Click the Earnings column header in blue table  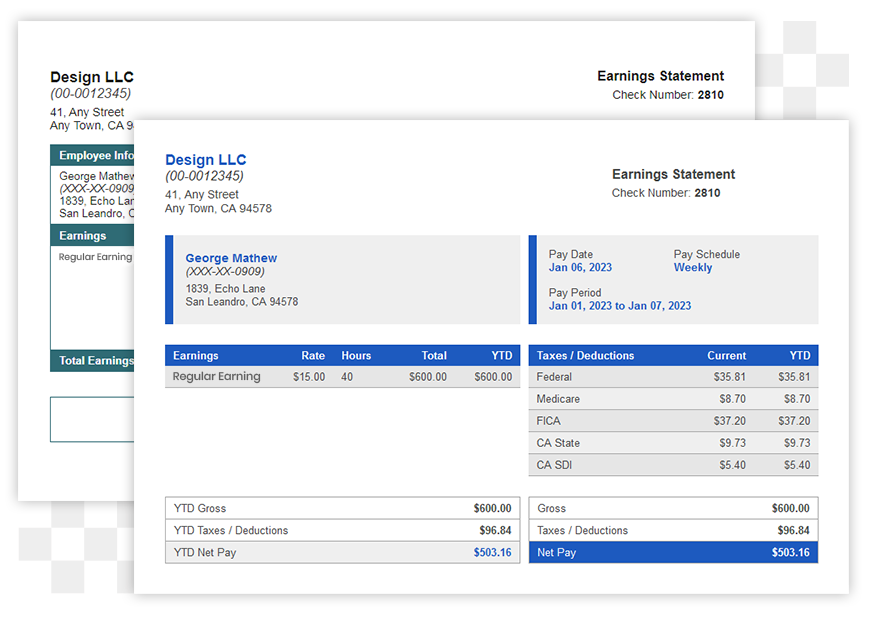pos(195,355)
